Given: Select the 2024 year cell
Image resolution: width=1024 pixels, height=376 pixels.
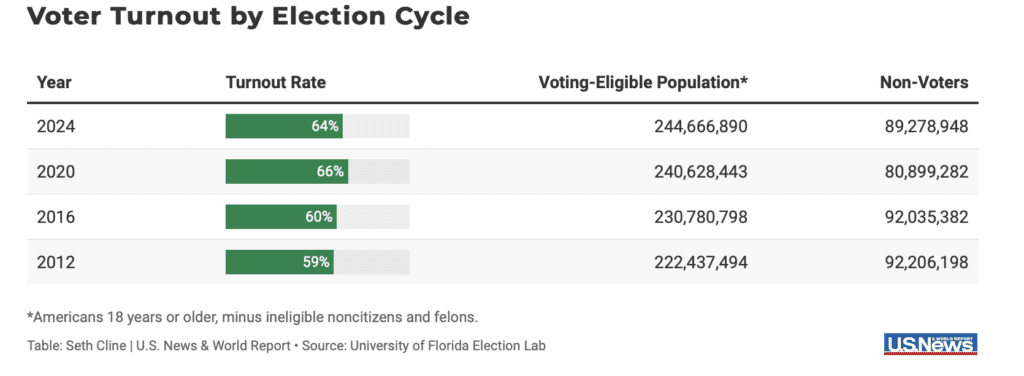Looking at the screenshot, I should [x=56, y=127].
